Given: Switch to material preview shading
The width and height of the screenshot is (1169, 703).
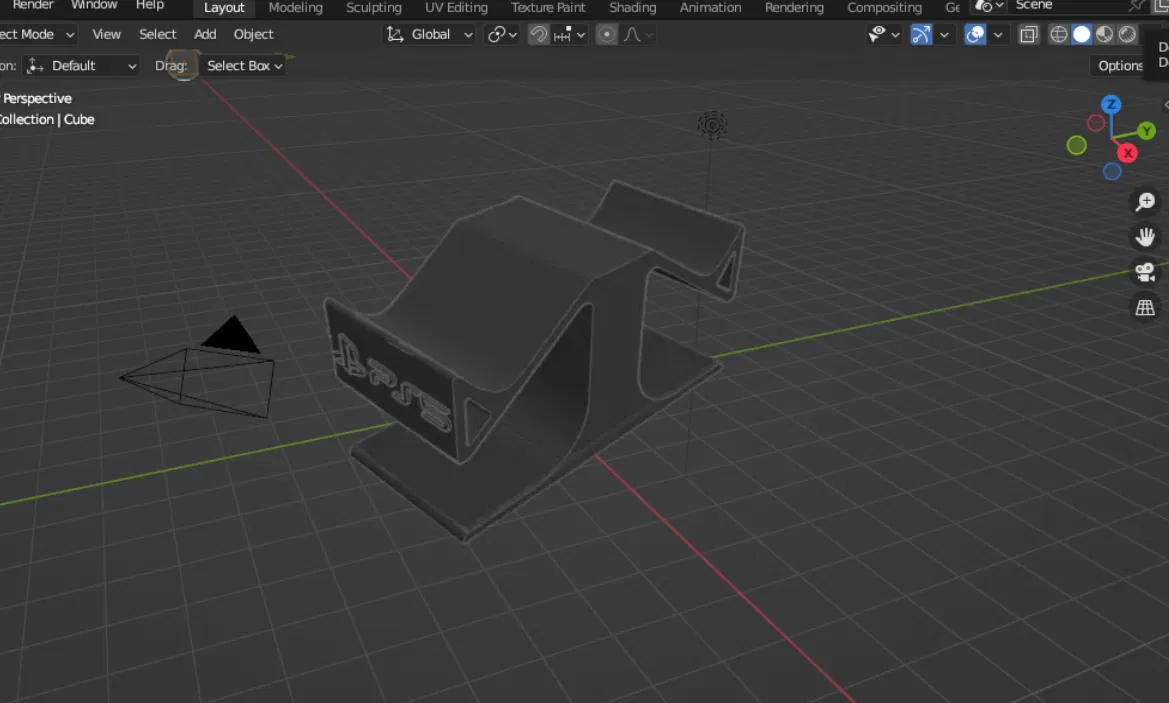Looking at the screenshot, I should [x=1104, y=34].
